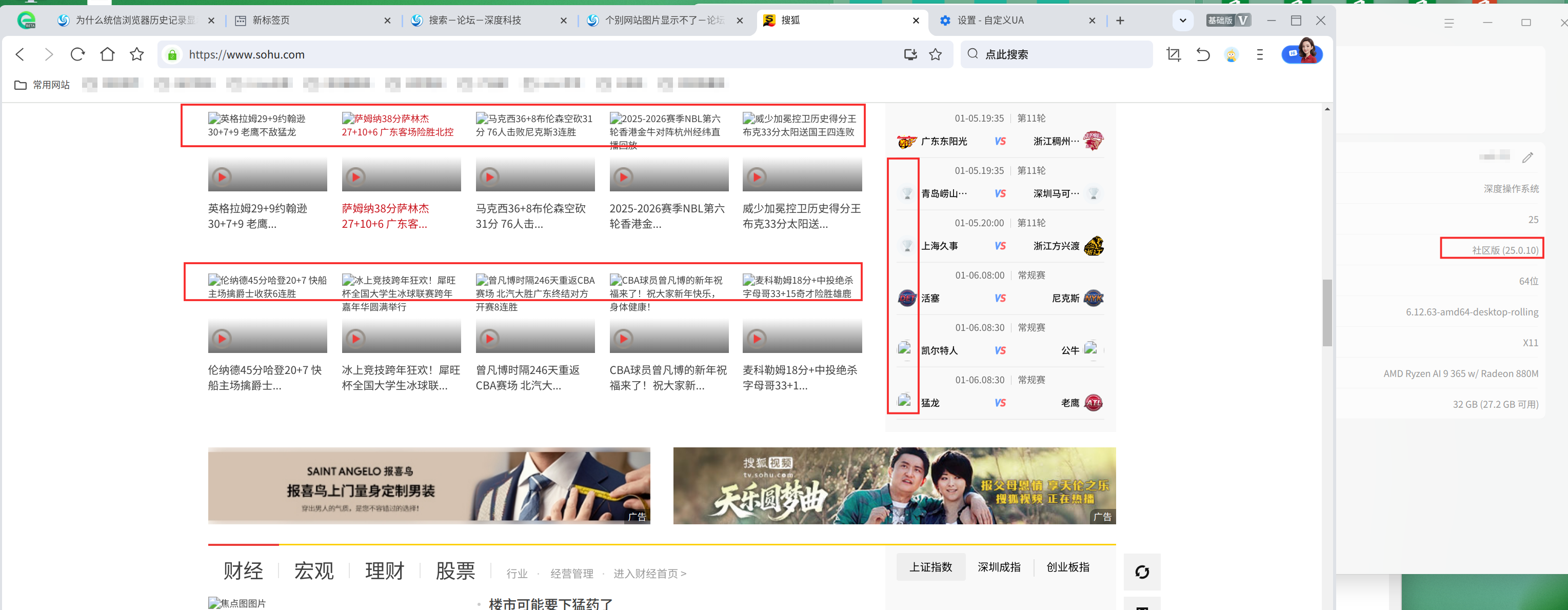This screenshot has width=1568, height=610.
Task: Close the 搜狐 tab
Action: click(916, 21)
